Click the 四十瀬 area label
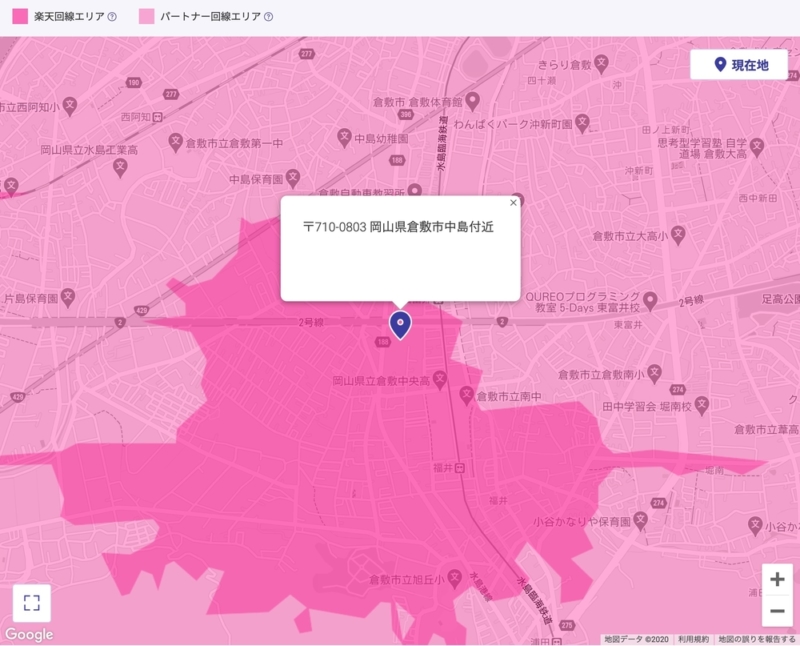This screenshot has height=646, width=800. coord(541,81)
